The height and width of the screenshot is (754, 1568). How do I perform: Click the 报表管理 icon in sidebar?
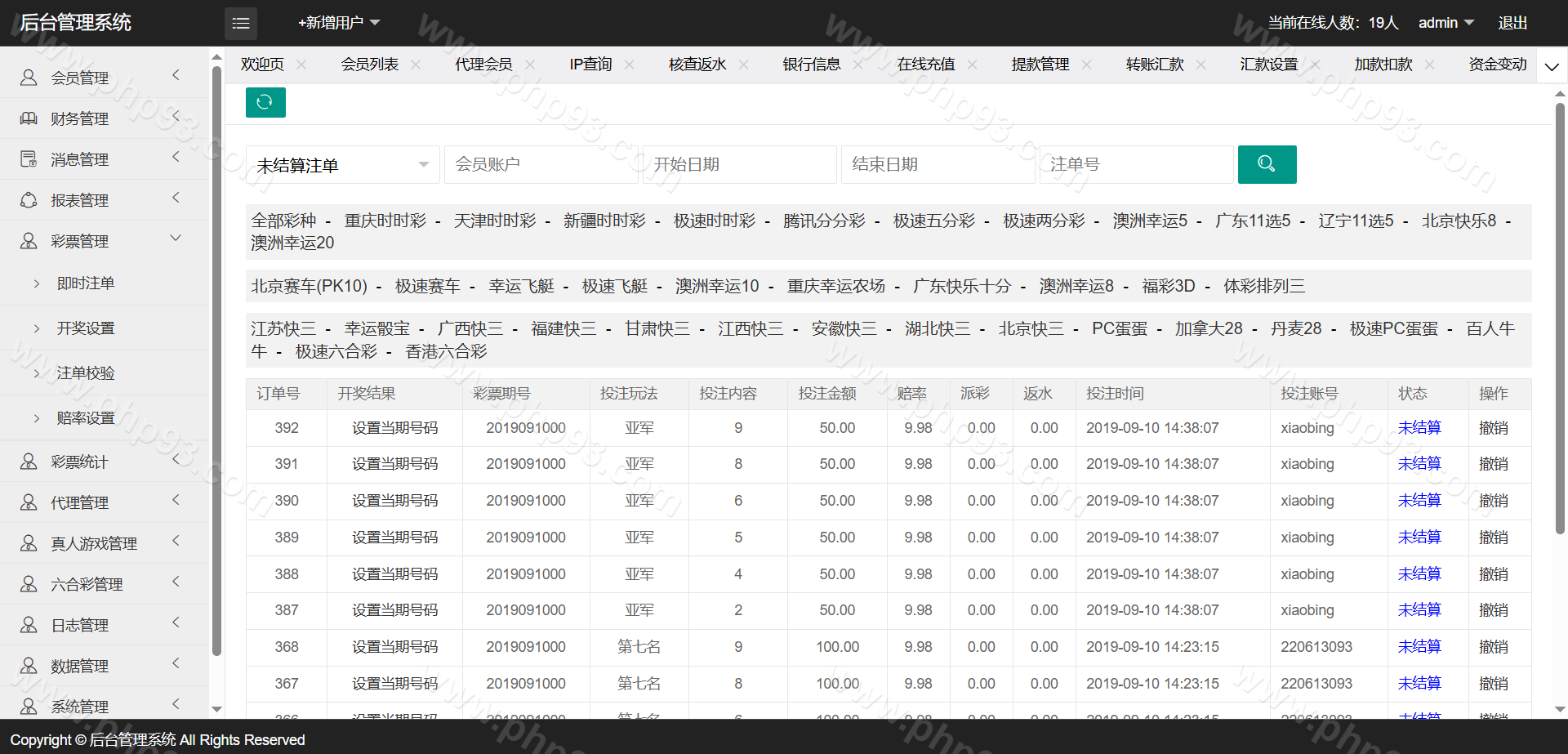[29, 200]
